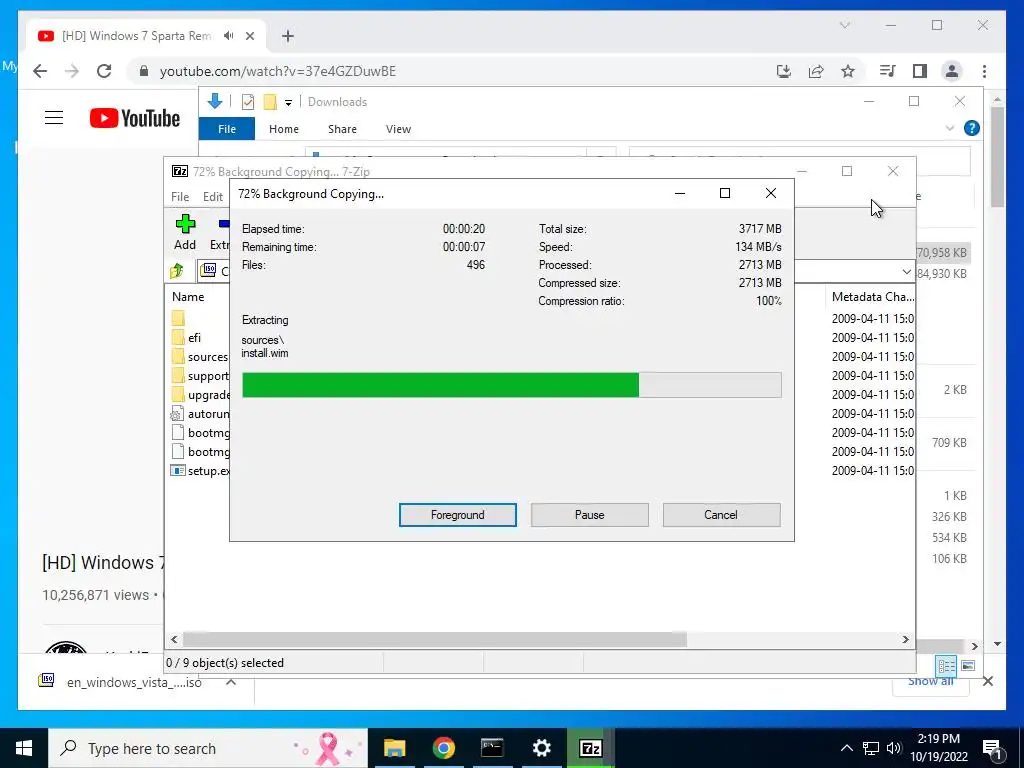
Task: Select the efi folder in 7-Zip
Action: click(x=194, y=338)
